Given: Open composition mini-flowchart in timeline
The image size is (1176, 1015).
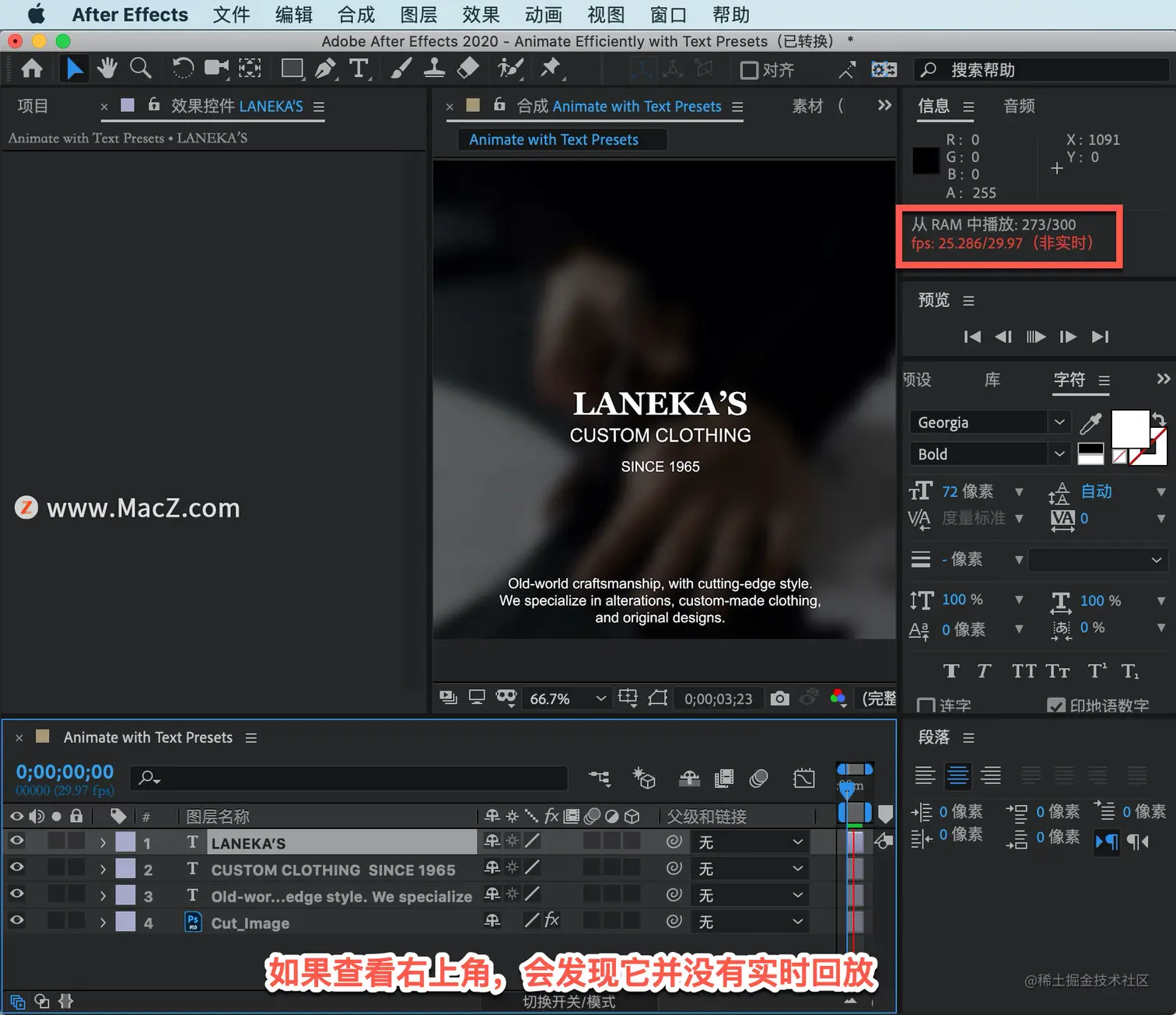Looking at the screenshot, I should coord(600,778).
